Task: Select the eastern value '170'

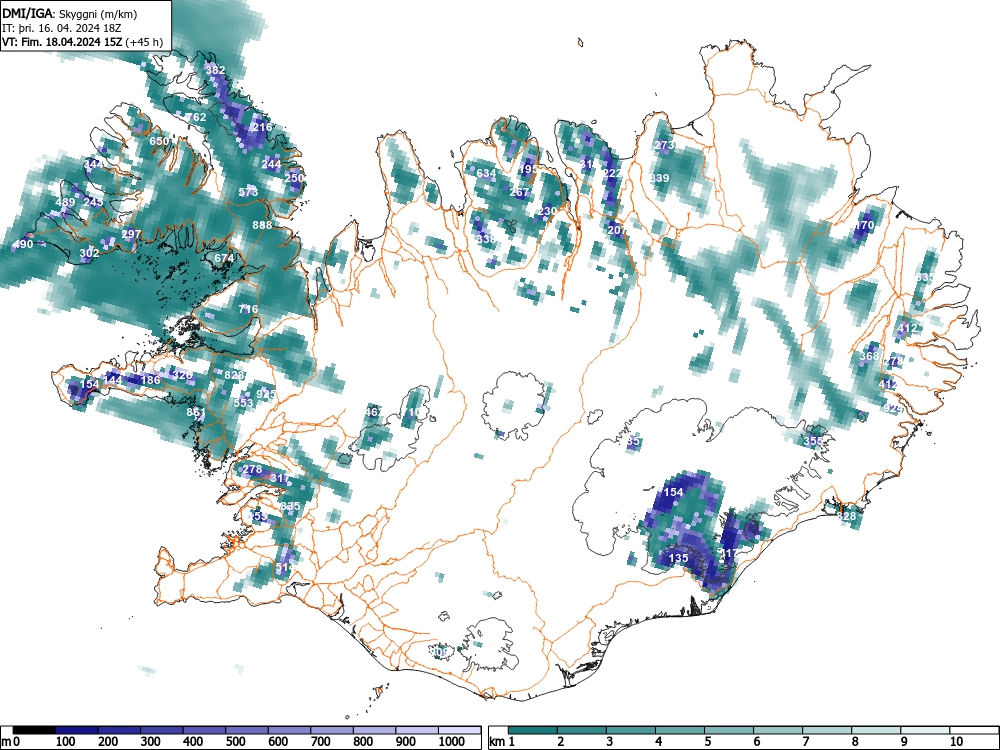Action: [864, 225]
